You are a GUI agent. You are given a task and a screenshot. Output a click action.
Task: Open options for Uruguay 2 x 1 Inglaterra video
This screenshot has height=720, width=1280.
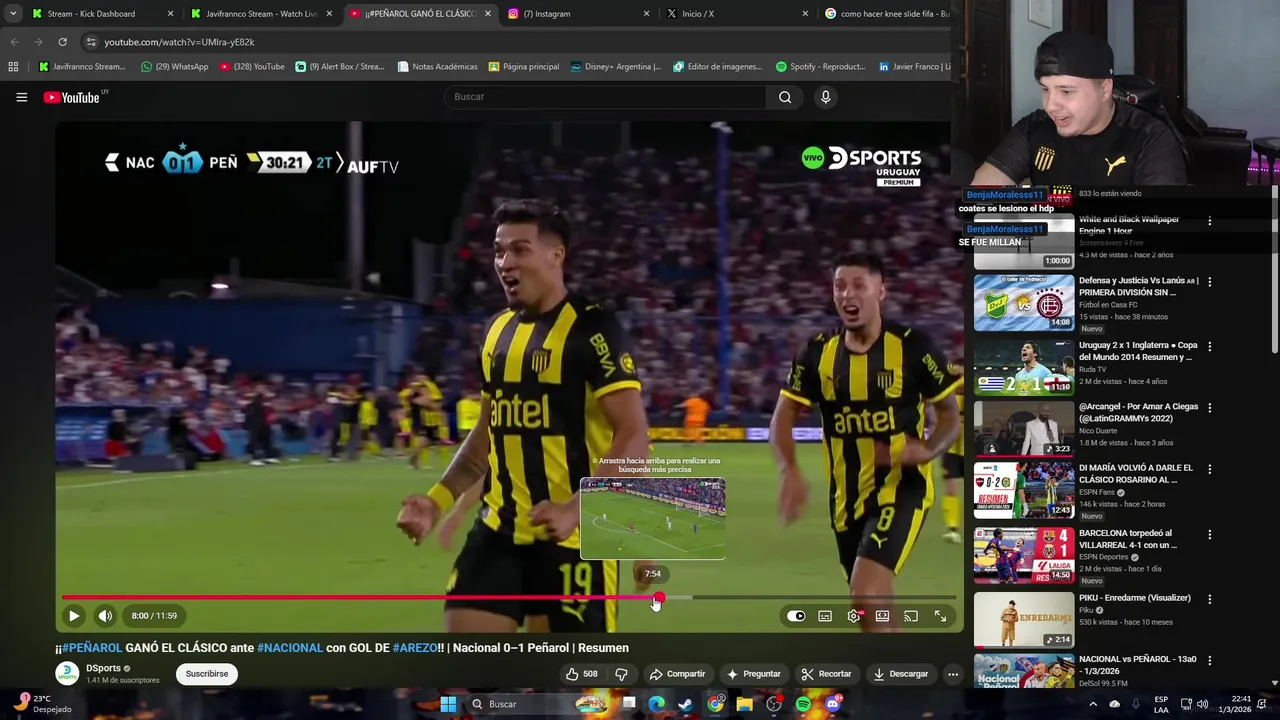(1209, 346)
